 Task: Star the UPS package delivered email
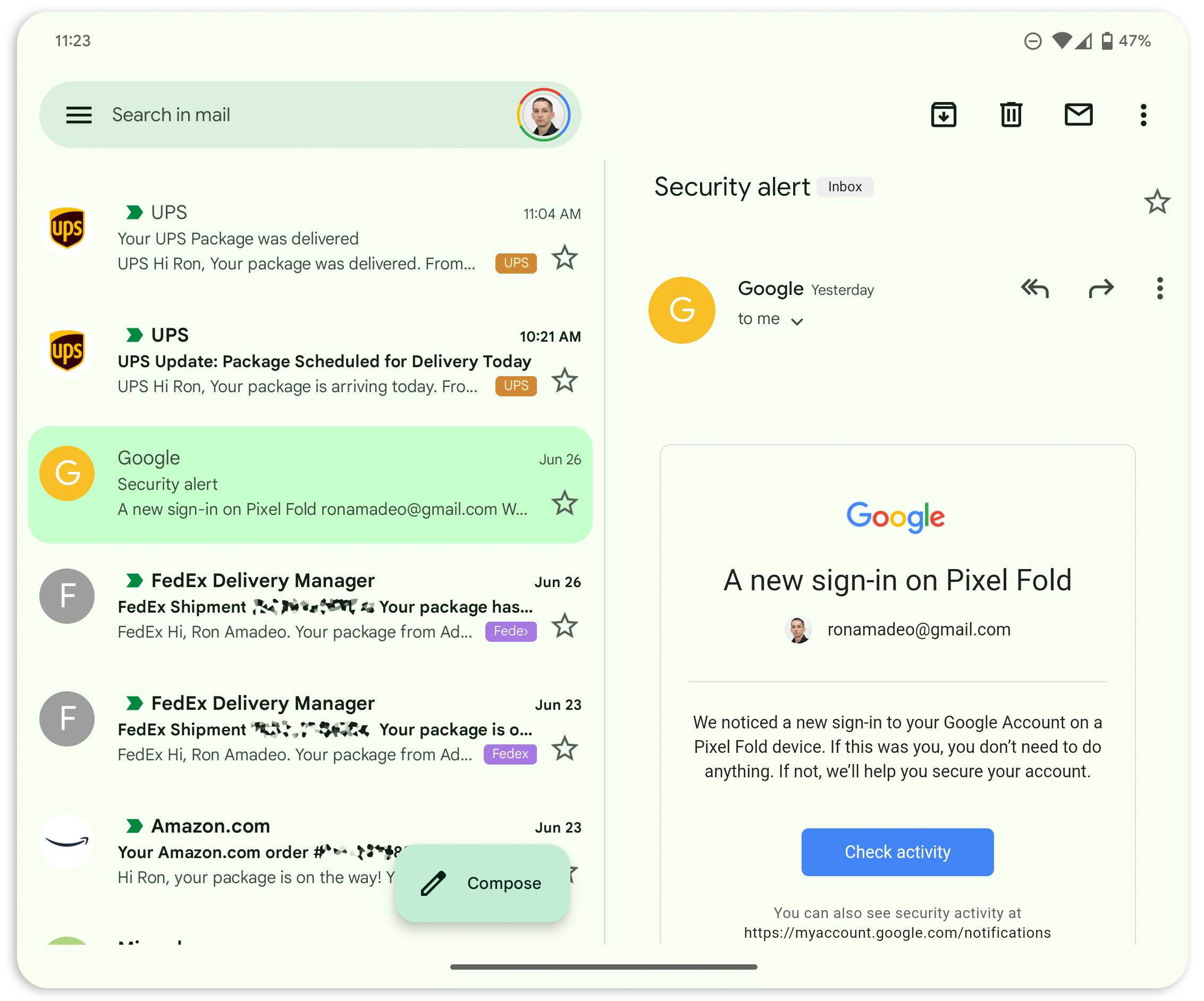point(564,258)
